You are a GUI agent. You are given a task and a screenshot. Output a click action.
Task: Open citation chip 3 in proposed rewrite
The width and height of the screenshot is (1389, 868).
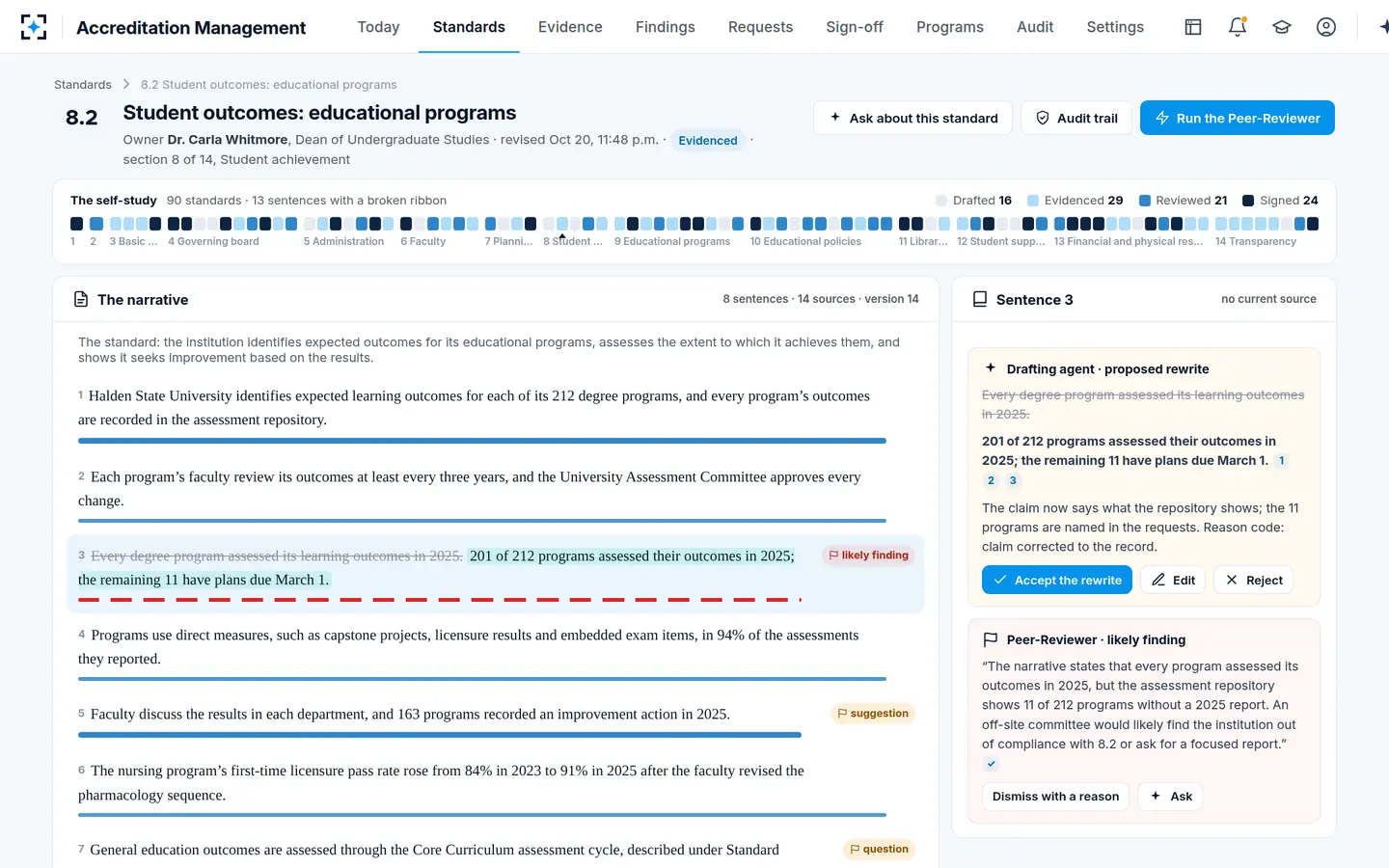(x=1012, y=480)
